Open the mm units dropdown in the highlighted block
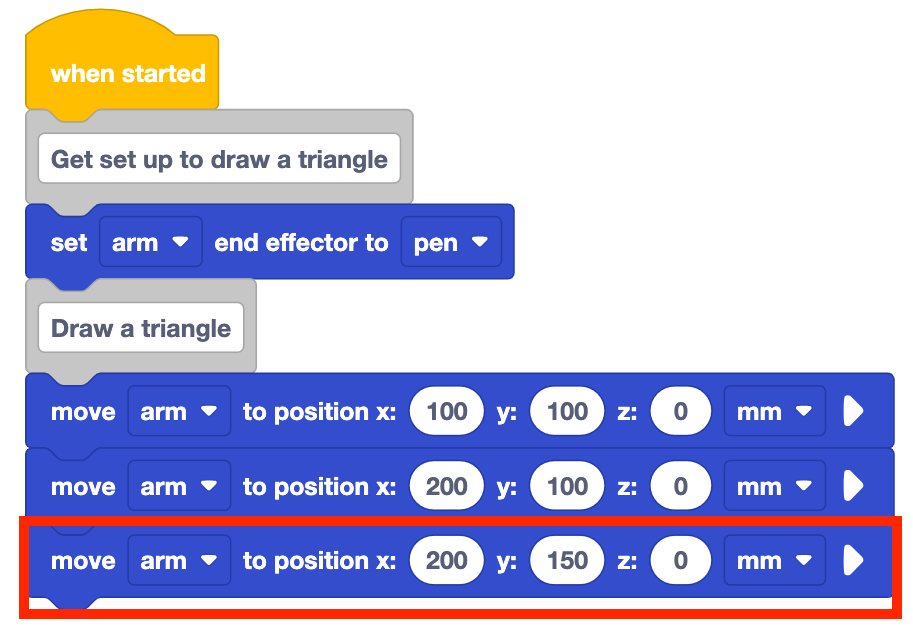The image size is (913, 634). (x=774, y=561)
